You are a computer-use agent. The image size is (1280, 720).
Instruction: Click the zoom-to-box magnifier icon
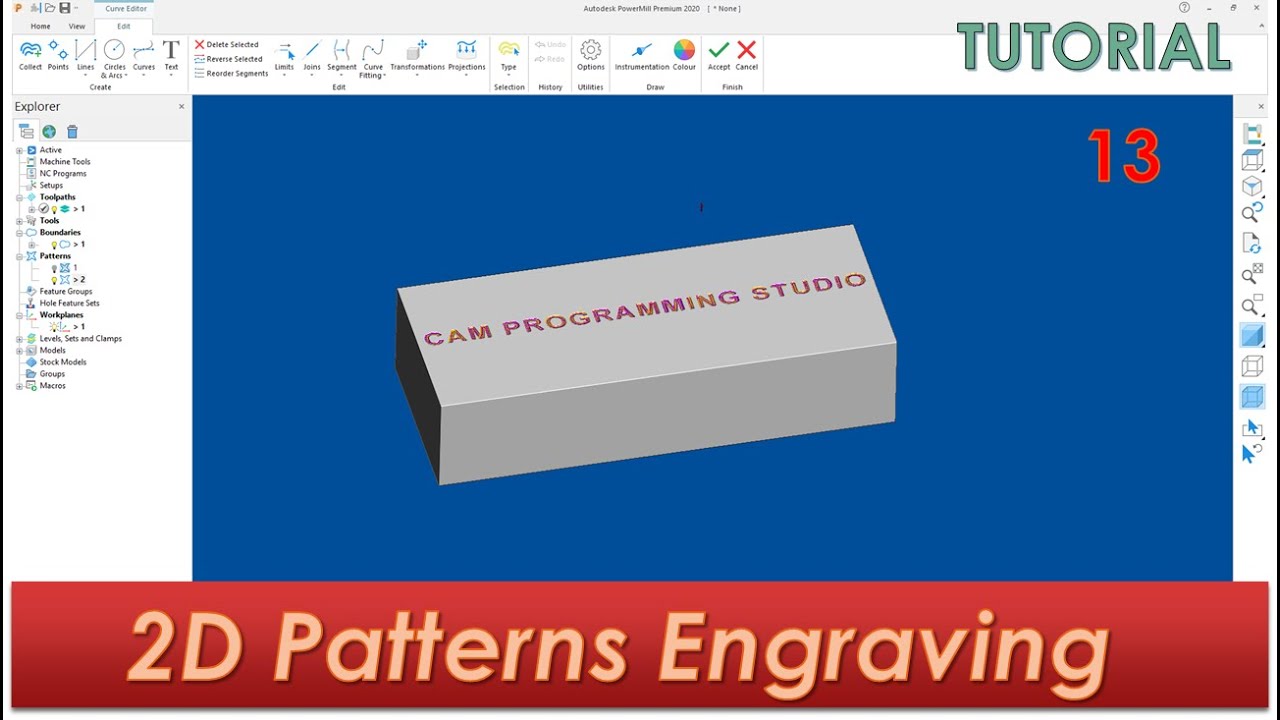point(1252,306)
